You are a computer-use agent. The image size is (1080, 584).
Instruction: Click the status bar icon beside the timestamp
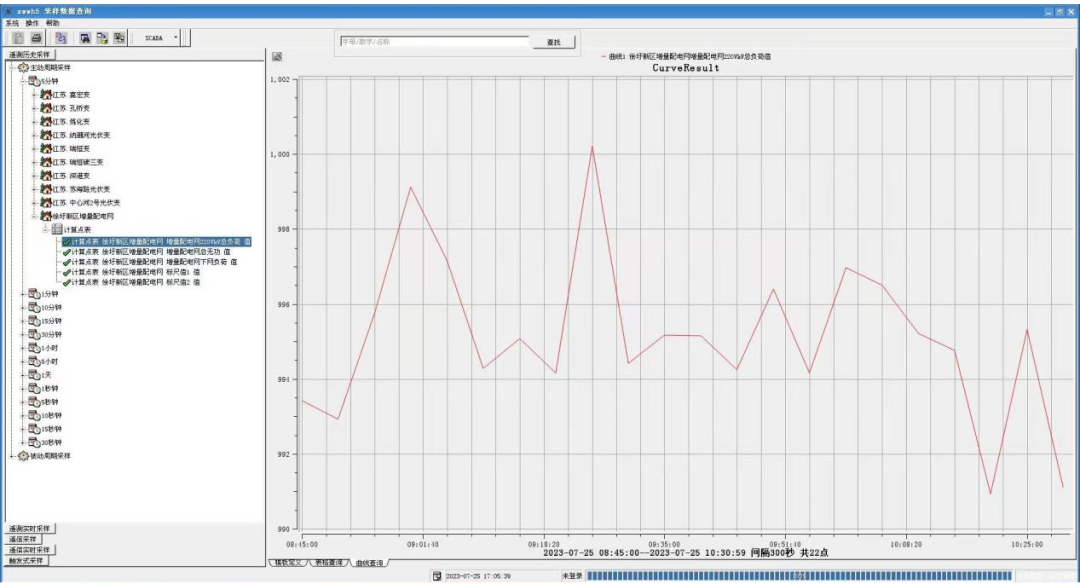[437, 576]
